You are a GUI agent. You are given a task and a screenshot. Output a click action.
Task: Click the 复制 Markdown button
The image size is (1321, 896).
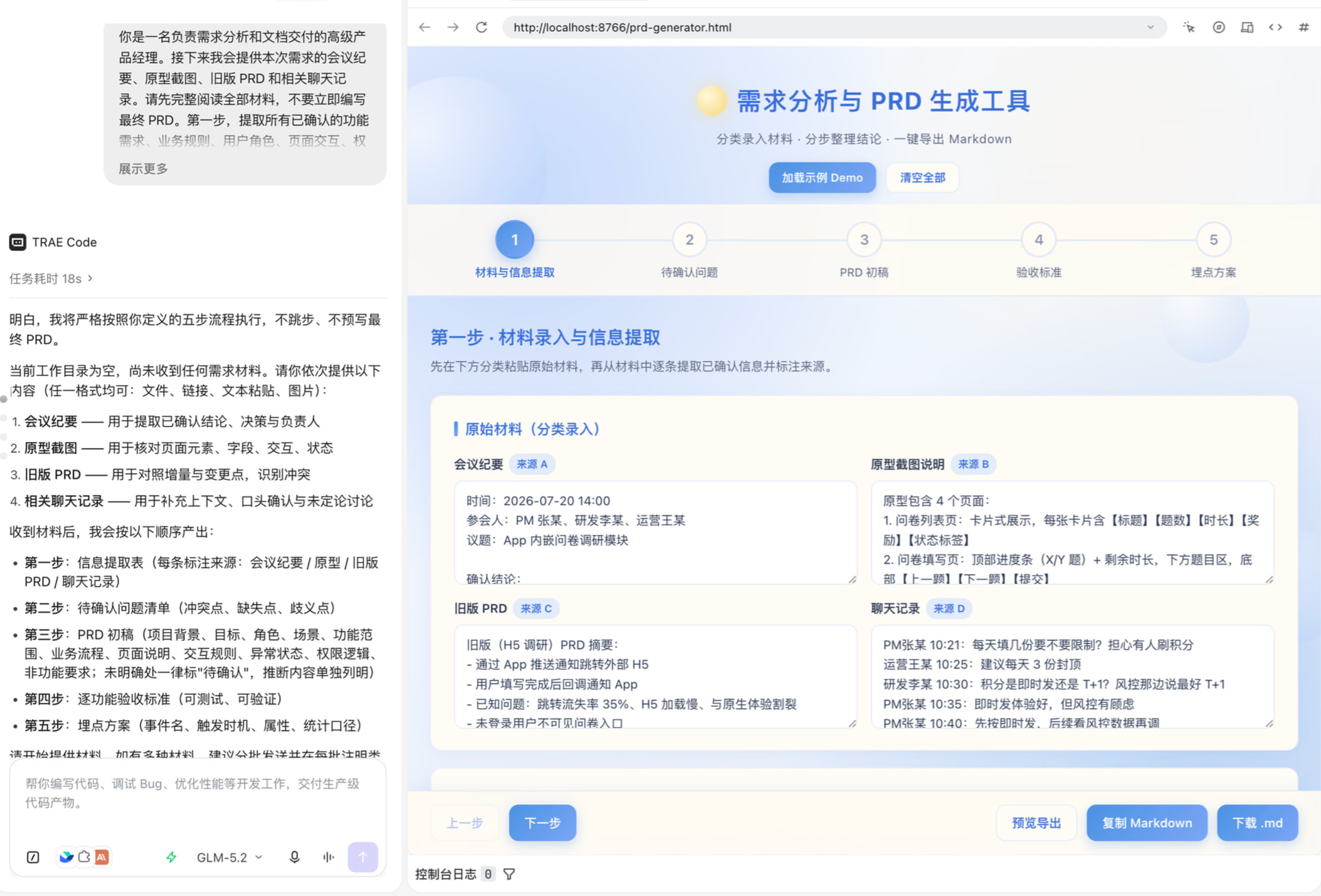click(1147, 822)
